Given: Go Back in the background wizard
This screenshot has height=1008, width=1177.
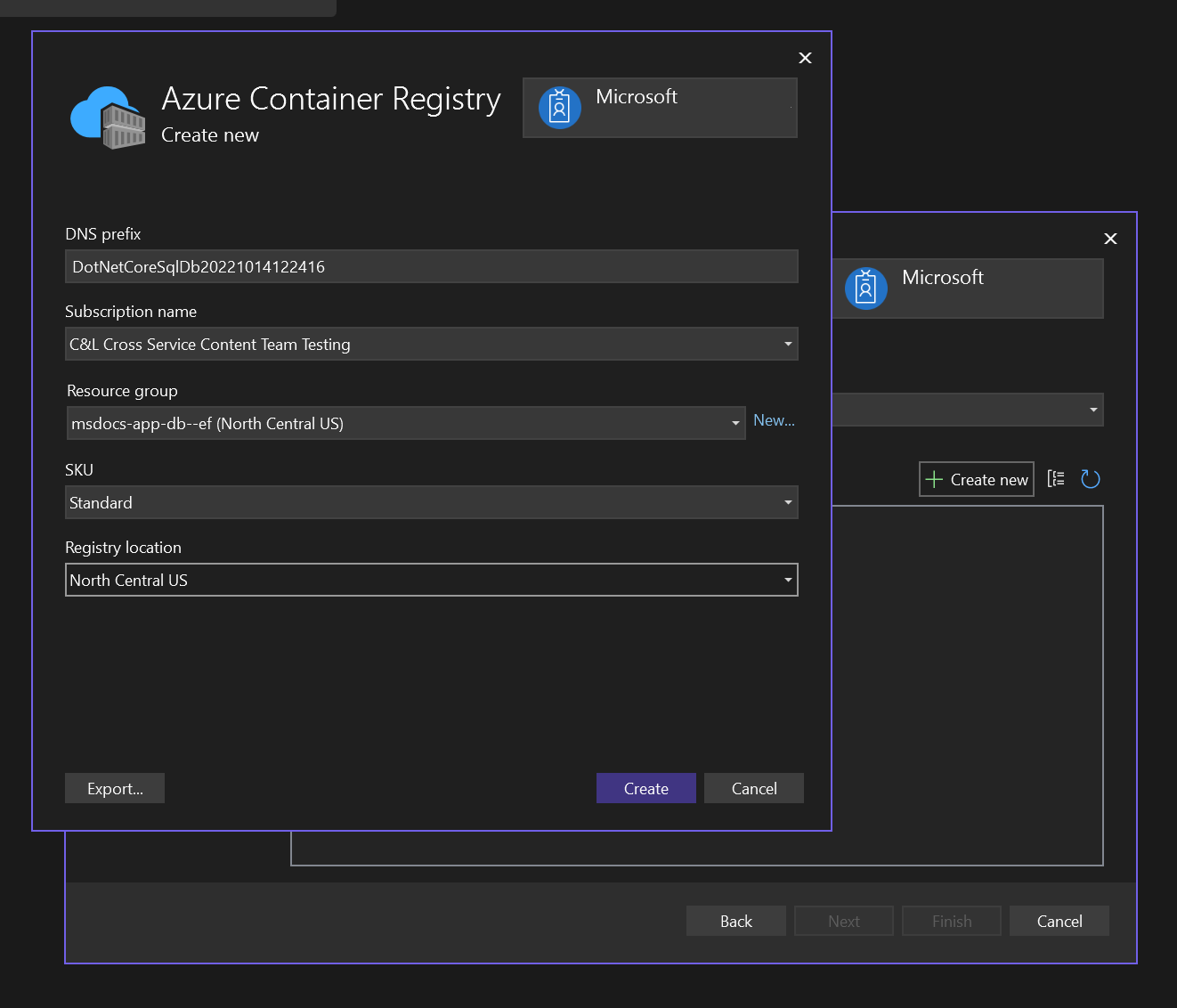Looking at the screenshot, I should pyautogui.click(x=735, y=922).
